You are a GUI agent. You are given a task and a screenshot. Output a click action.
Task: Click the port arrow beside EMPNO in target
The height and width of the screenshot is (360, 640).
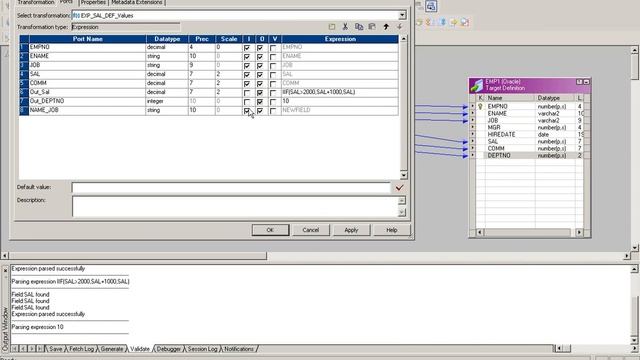(473, 107)
